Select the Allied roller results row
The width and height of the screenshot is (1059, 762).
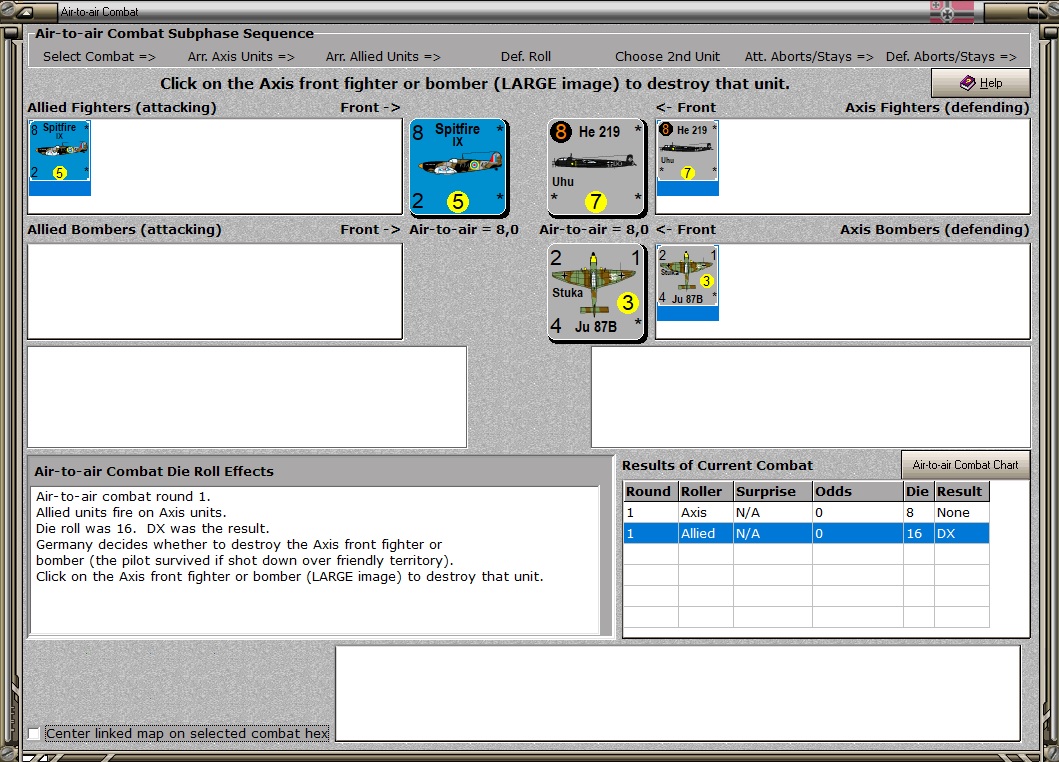point(806,534)
